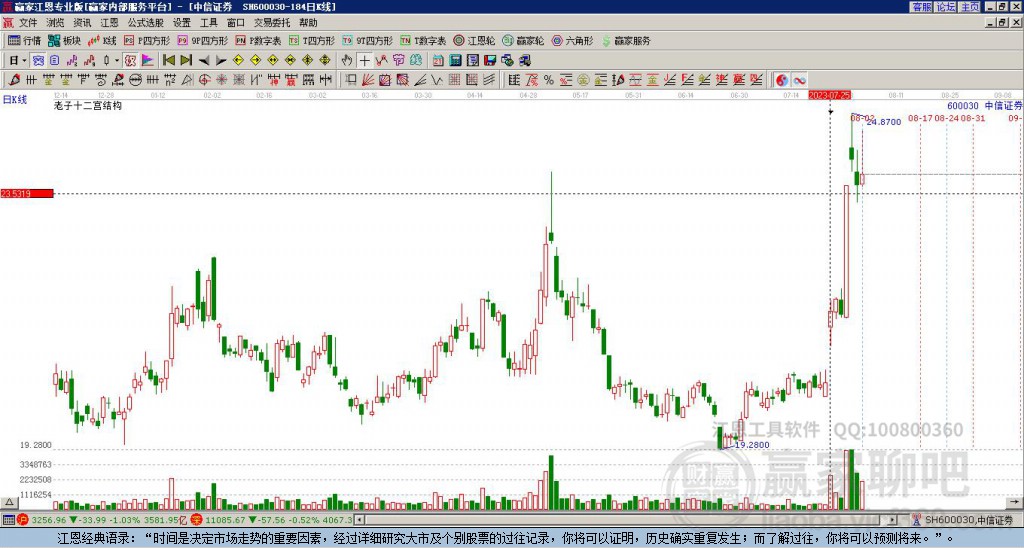Open the 浏览 menu
This screenshot has height=548, width=1024.
point(55,23)
